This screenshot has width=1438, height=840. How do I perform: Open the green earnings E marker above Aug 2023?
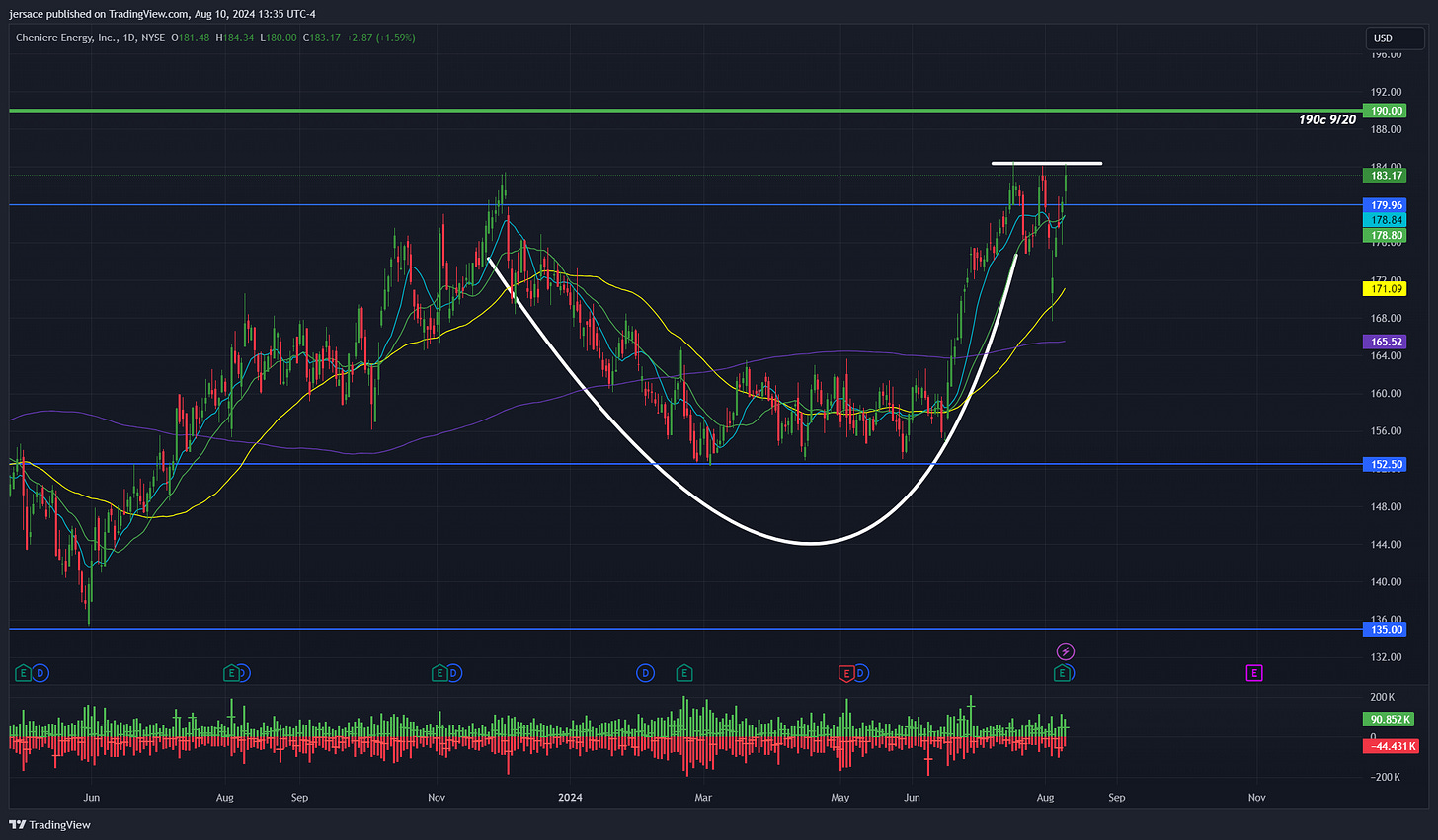tap(231, 673)
